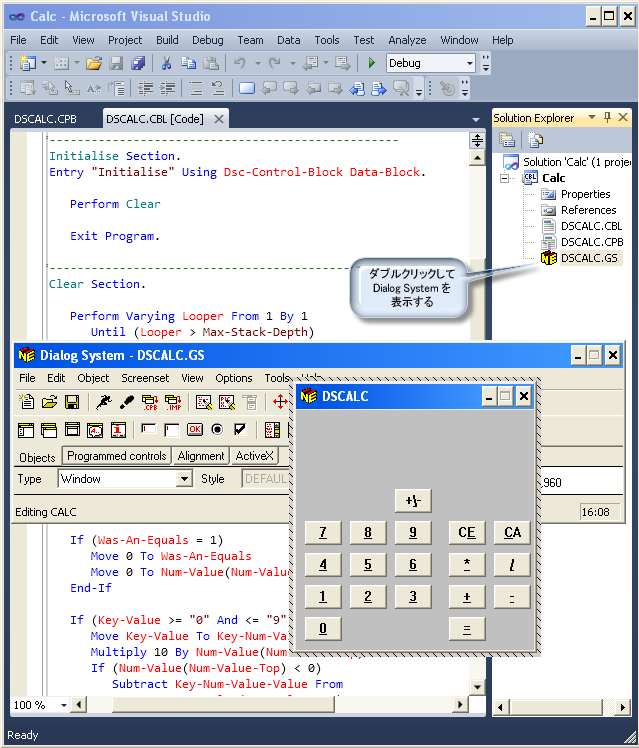Viewport: 639px width, 748px height.
Task: Switch to the DSCALC.CPB tab
Action: coord(45,119)
